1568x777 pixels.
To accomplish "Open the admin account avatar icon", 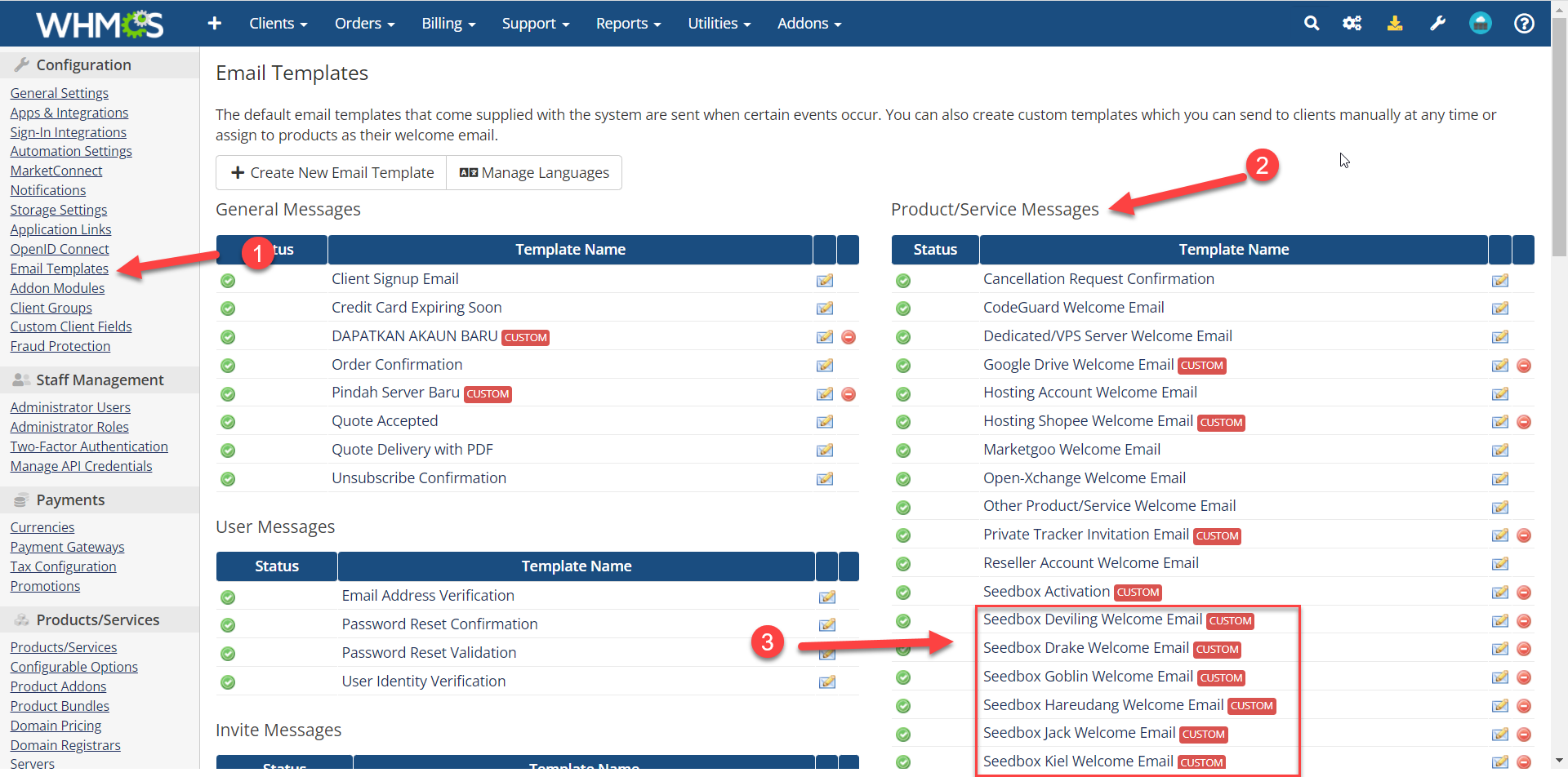I will (1481, 24).
